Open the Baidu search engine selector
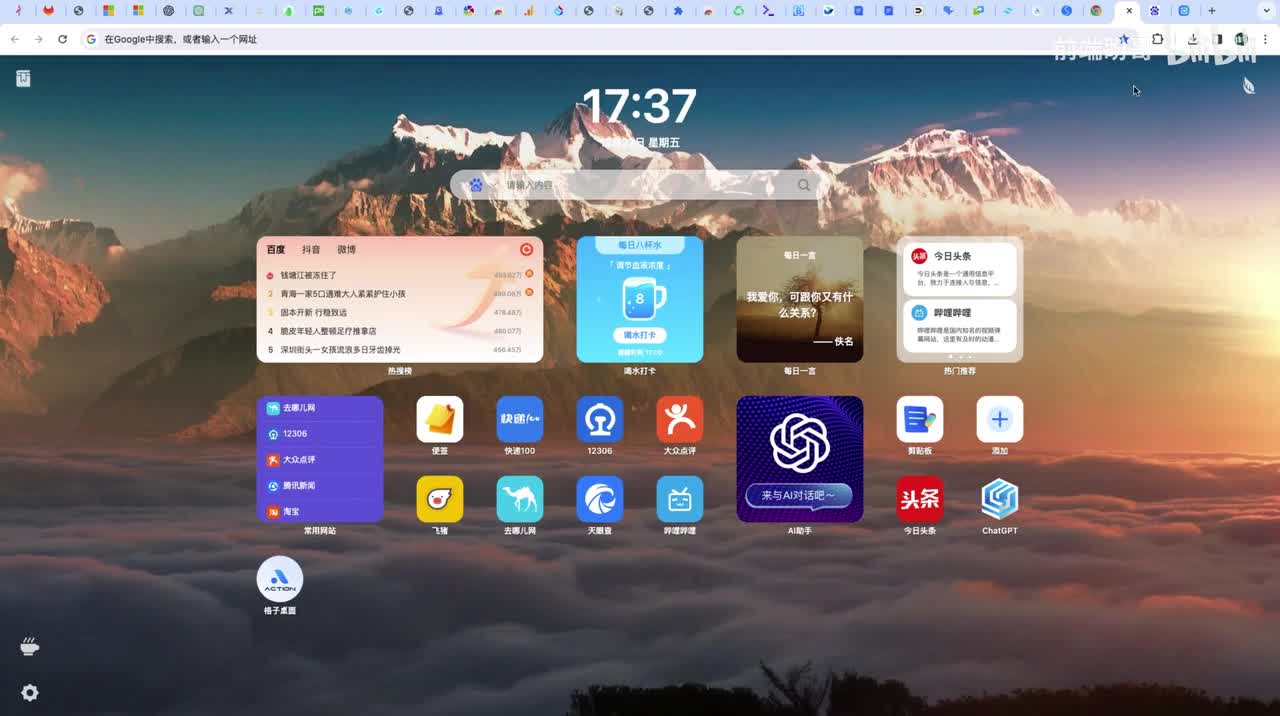The image size is (1280, 716). point(476,185)
